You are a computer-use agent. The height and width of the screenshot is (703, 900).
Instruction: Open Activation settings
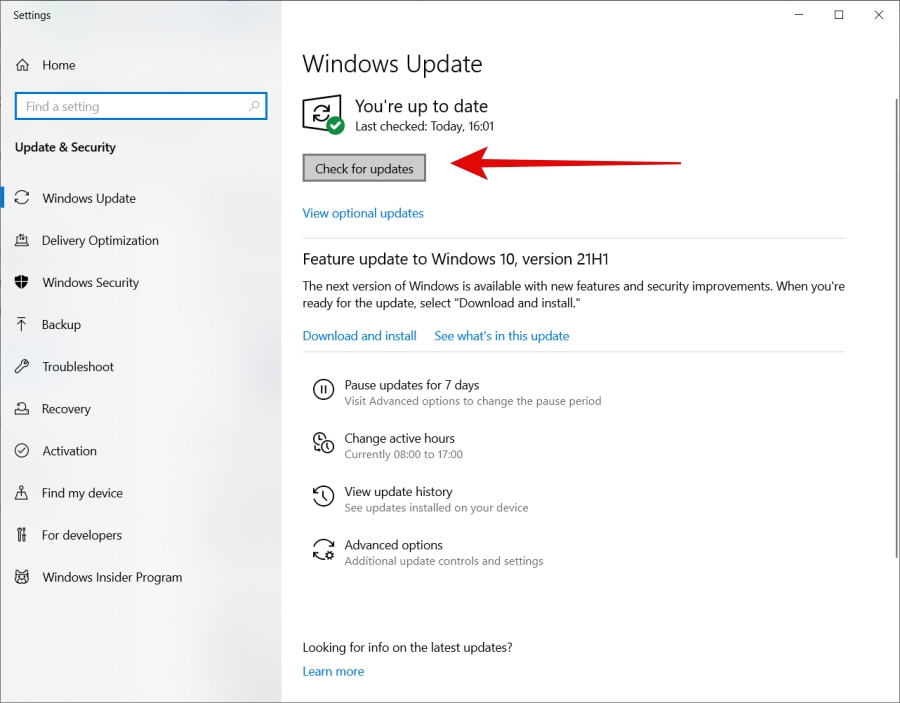click(x=69, y=451)
